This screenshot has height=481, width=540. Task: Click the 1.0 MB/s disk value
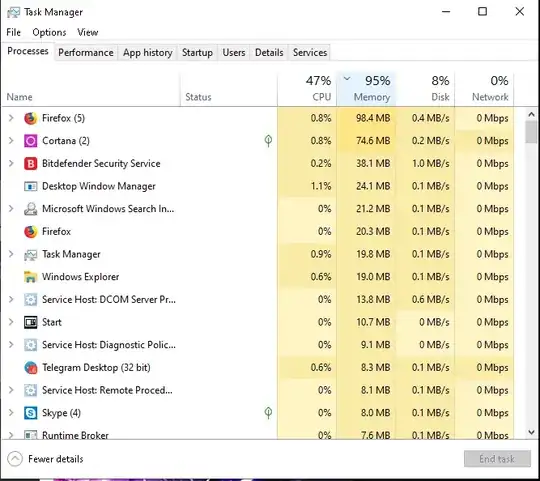point(430,164)
